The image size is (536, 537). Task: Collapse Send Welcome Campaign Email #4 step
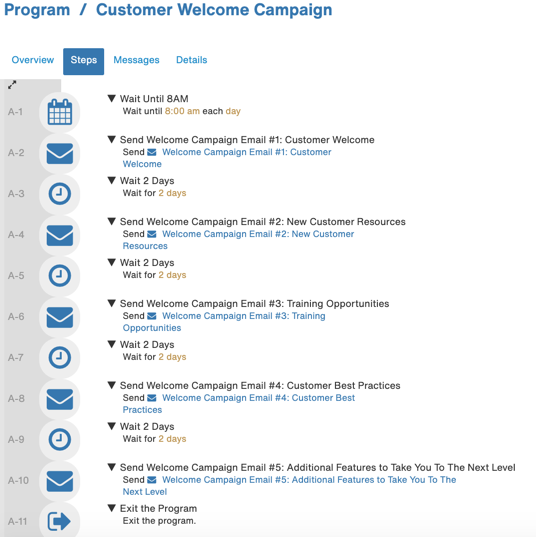point(111,385)
